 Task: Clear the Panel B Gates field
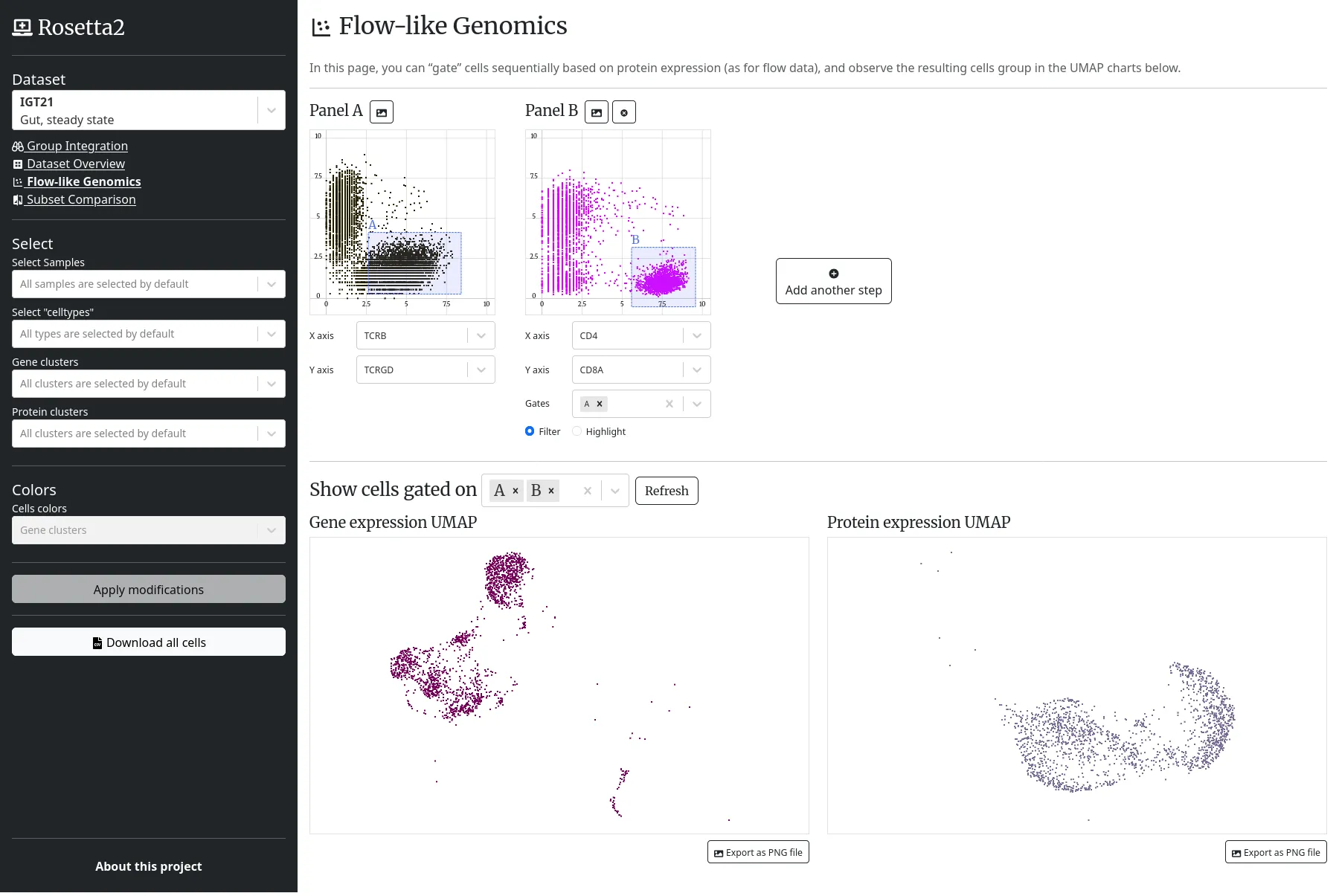click(669, 404)
